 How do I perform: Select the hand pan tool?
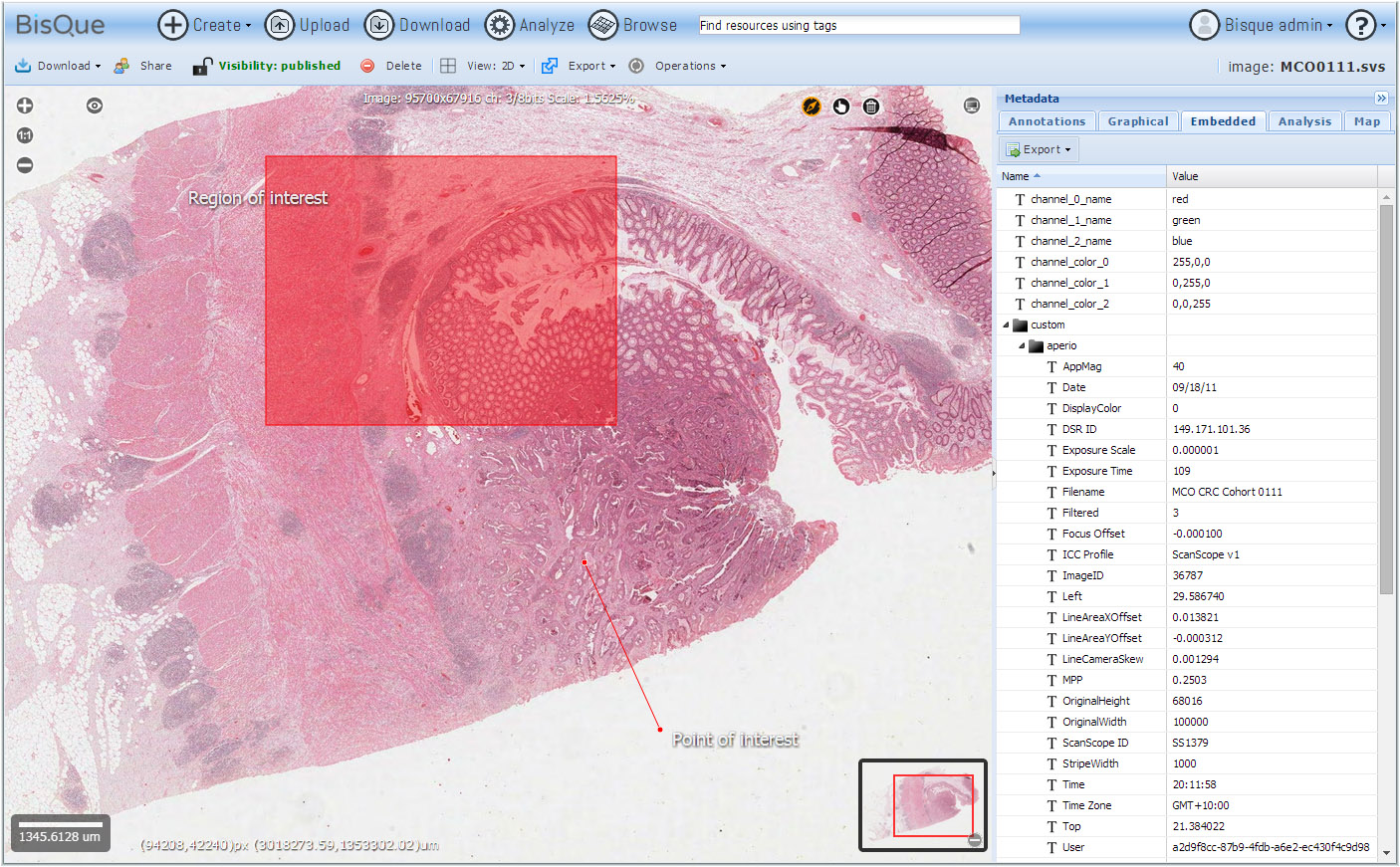tap(841, 107)
